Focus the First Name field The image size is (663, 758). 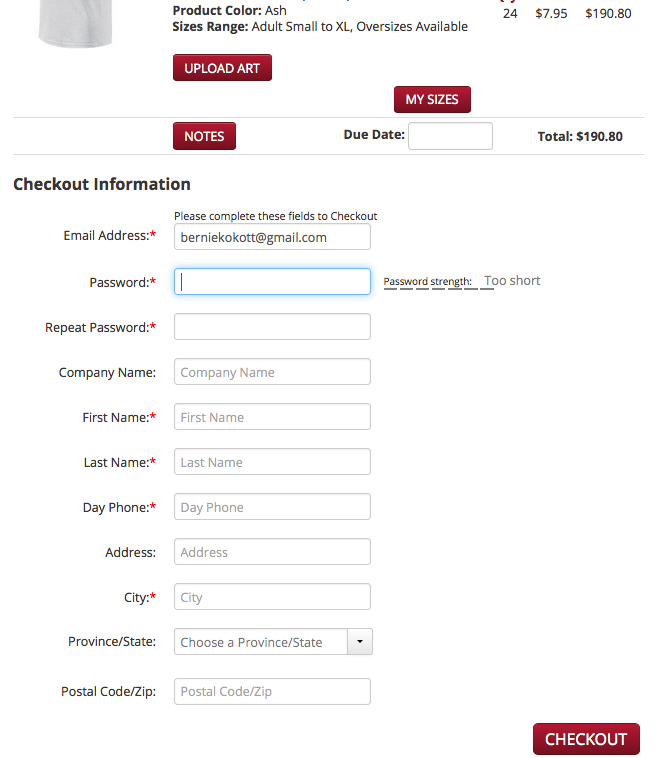tap(272, 417)
